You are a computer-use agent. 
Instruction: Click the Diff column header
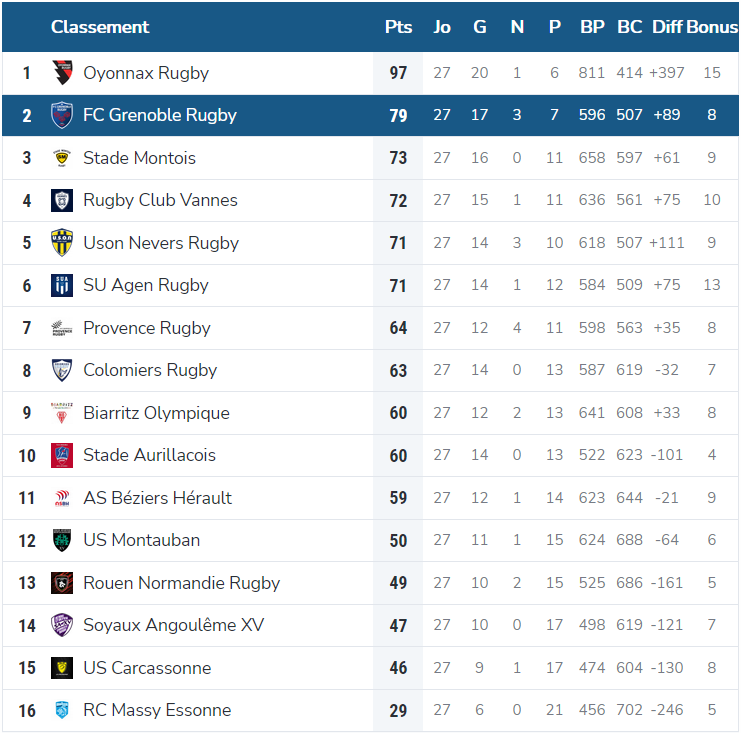(667, 27)
